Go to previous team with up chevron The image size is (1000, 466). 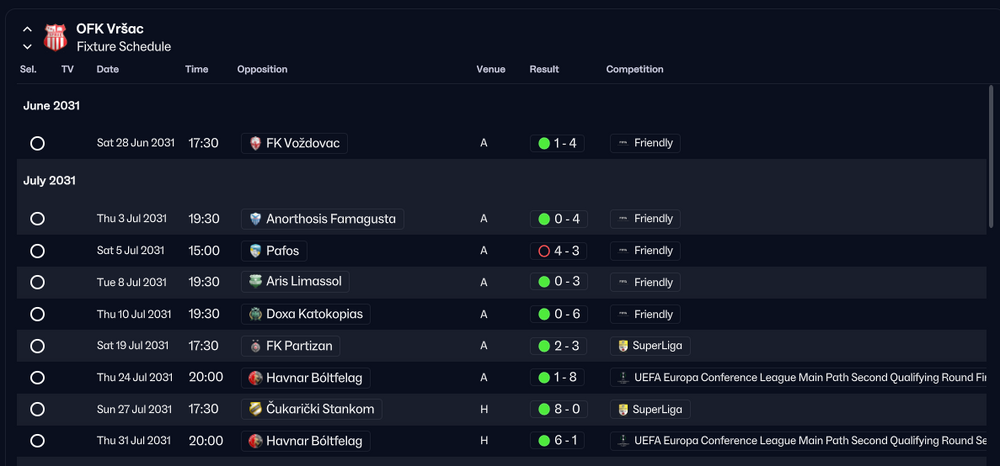(27, 29)
